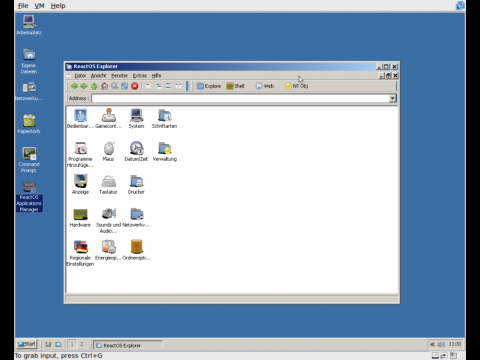
Task: Select the Drucker printers icon
Action: click(136, 184)
